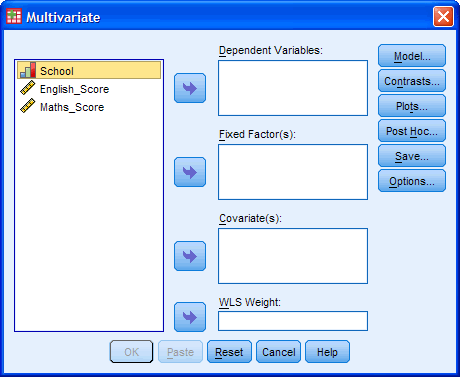Open the Options... dialog
This screenshot has width=460, height=377.
412,181
